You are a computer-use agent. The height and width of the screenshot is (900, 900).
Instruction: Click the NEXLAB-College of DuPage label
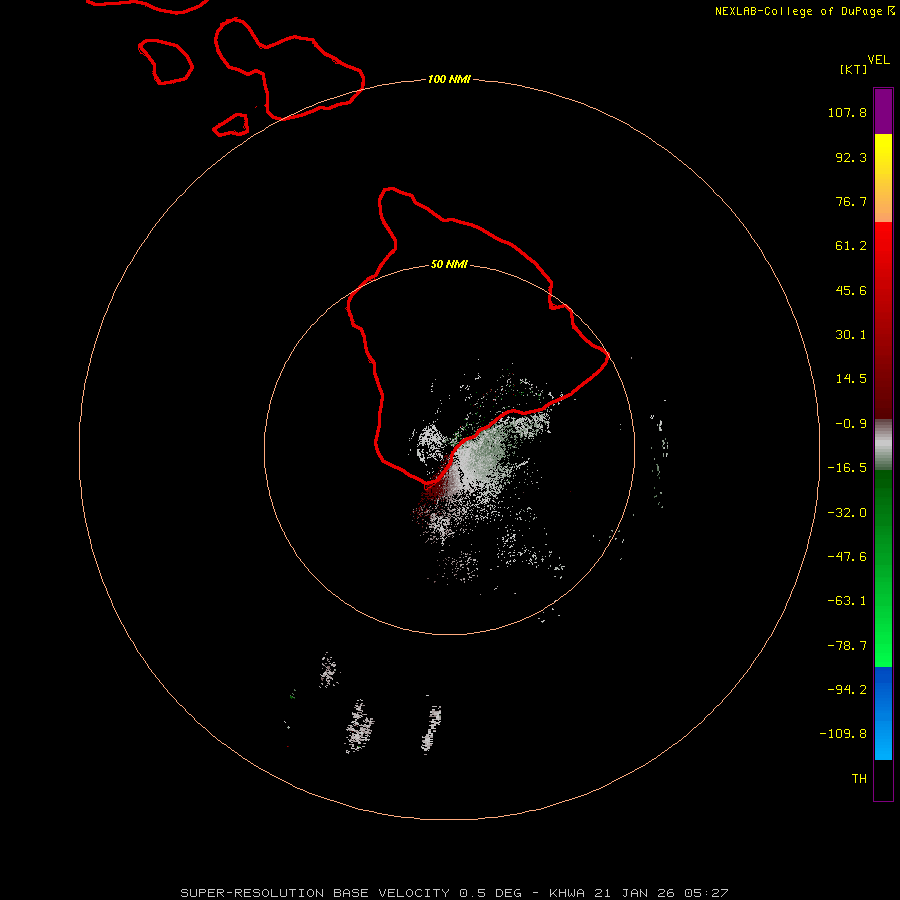798,11
